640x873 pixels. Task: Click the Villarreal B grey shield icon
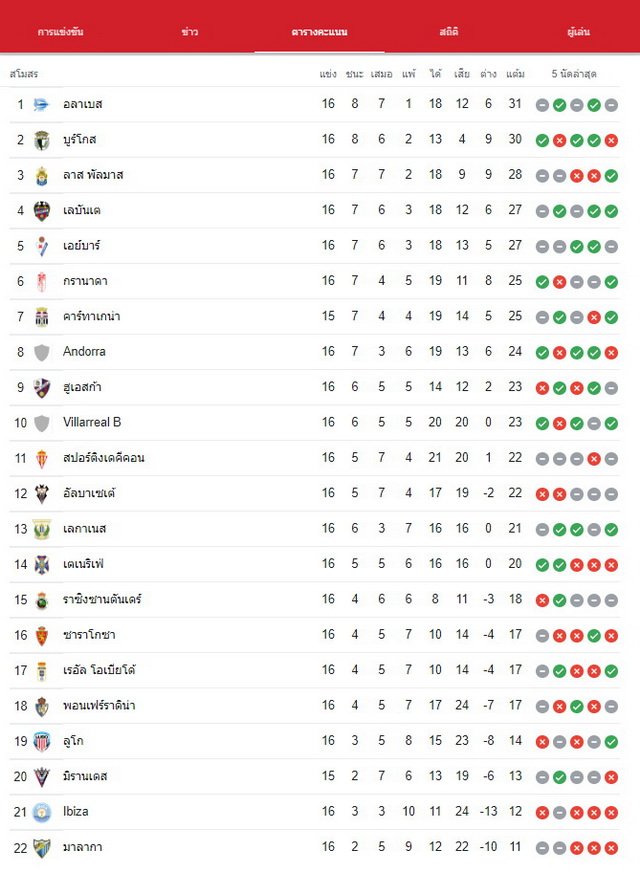pos(42,423)
